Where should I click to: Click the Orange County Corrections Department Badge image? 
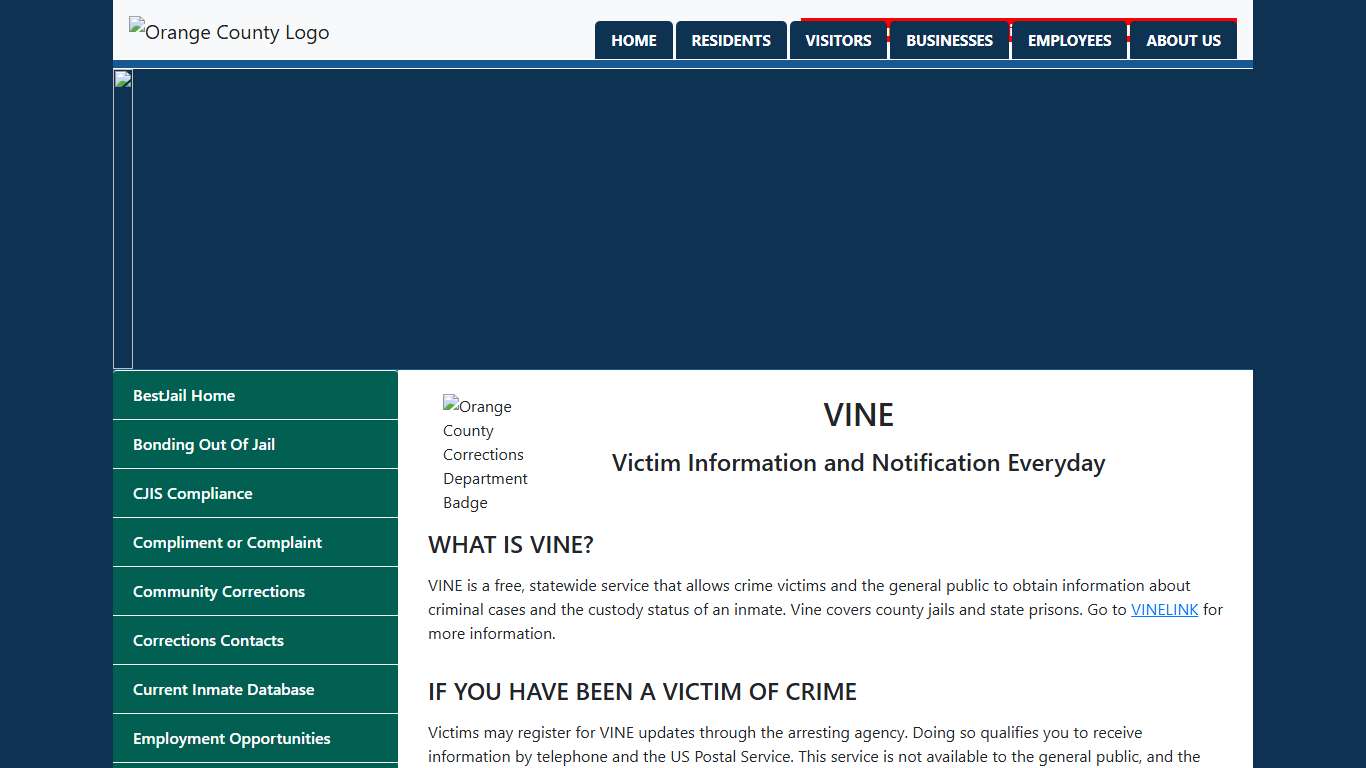pos(486,454)
